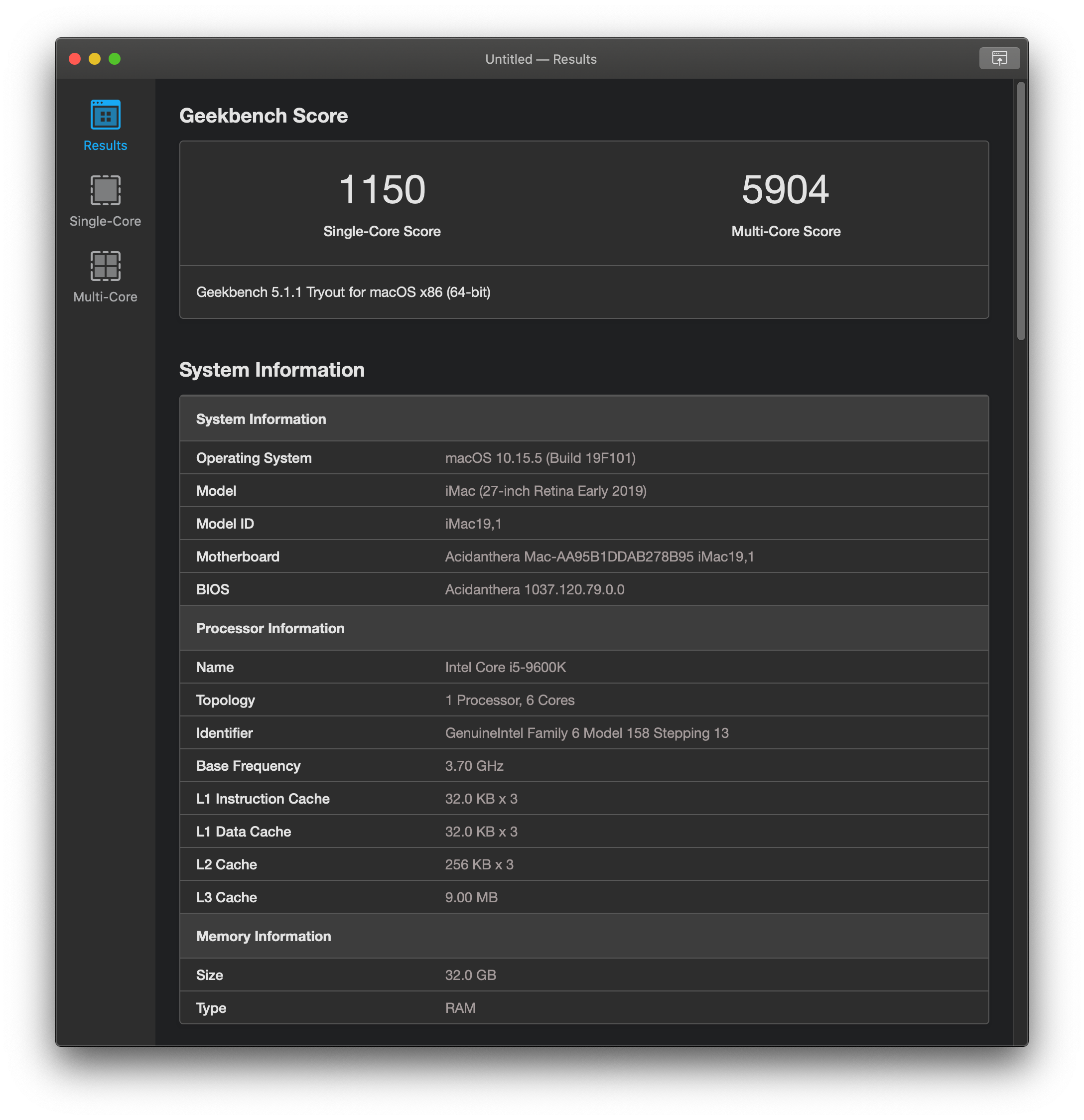Open the Multi-Core results icon
This screenshot has width=1084, height=1120.
pyautogui.click(x=105, y=266)
